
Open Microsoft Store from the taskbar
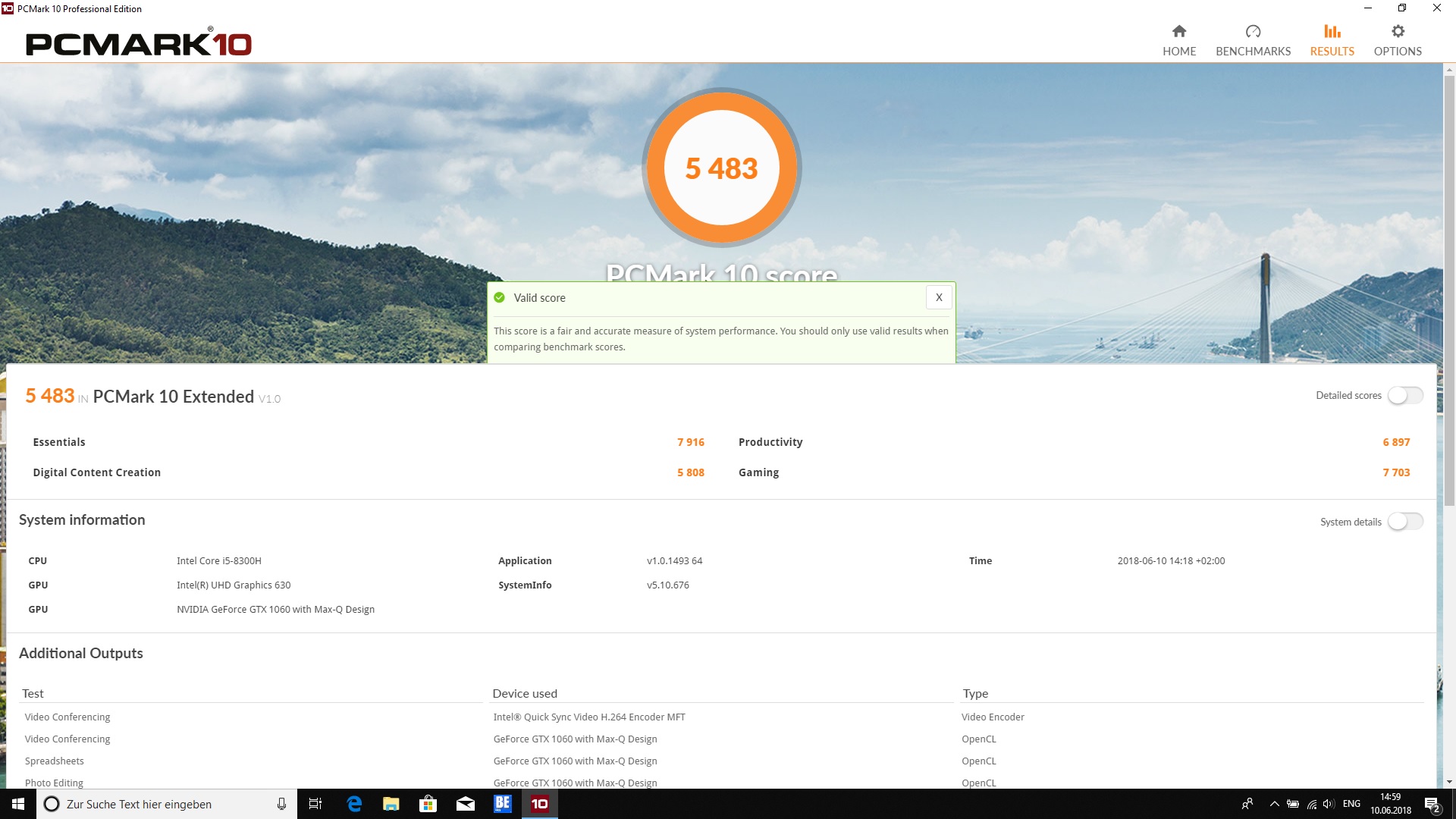[428, 804]
